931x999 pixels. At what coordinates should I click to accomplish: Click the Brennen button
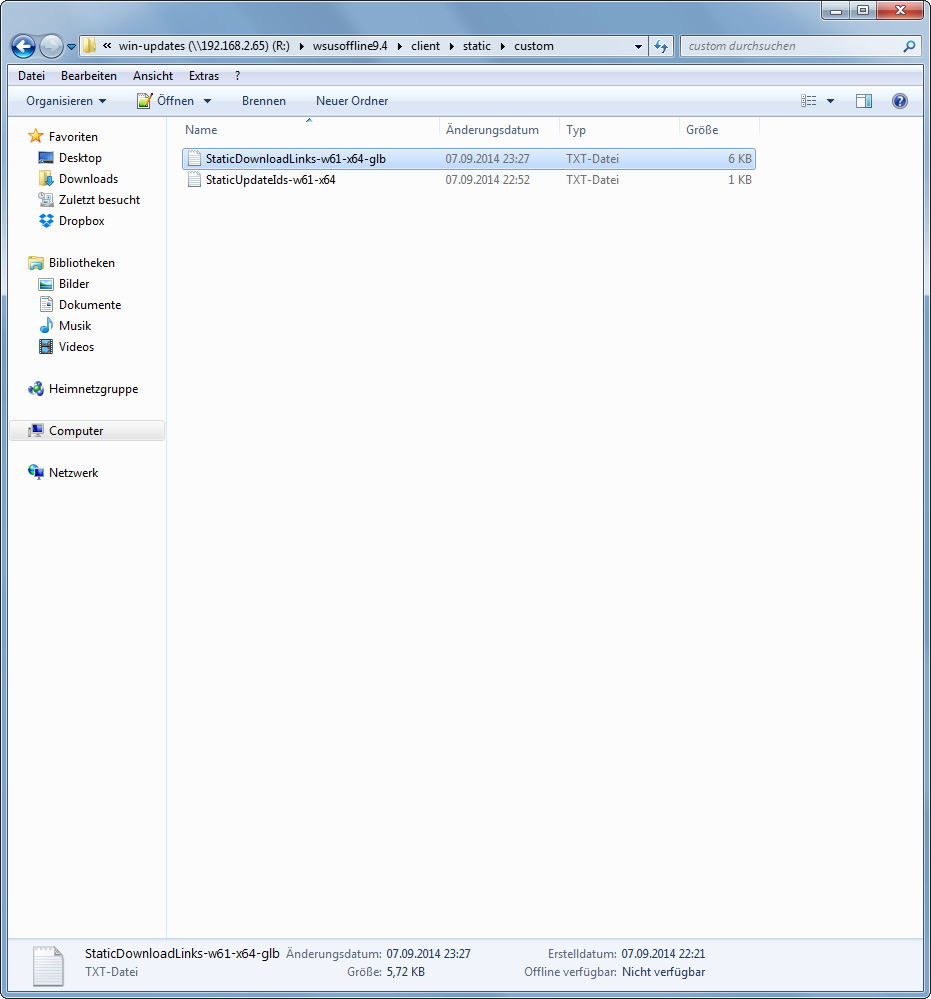click(x=264, y=101)
